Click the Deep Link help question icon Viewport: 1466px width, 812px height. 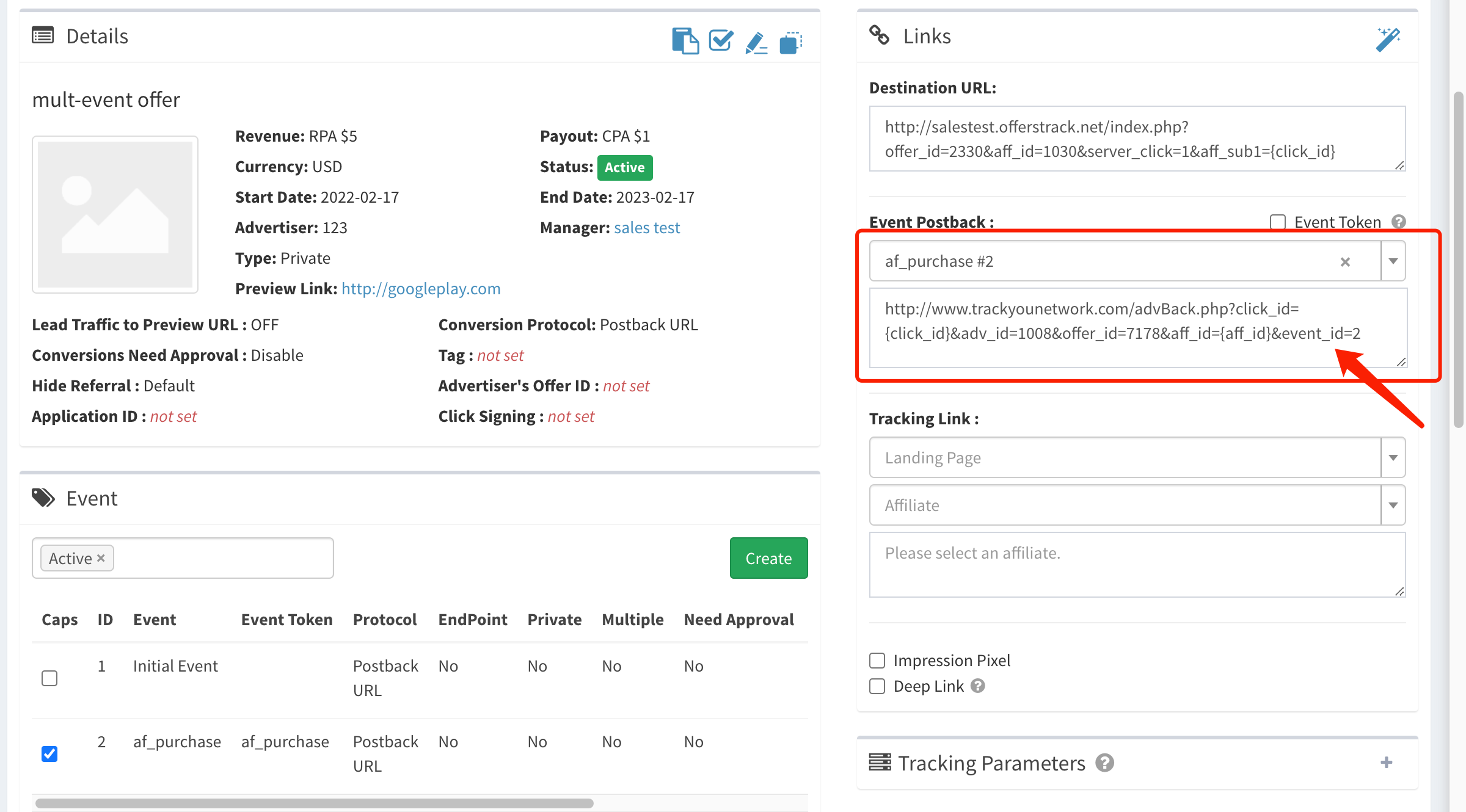(x=978, y=686)
